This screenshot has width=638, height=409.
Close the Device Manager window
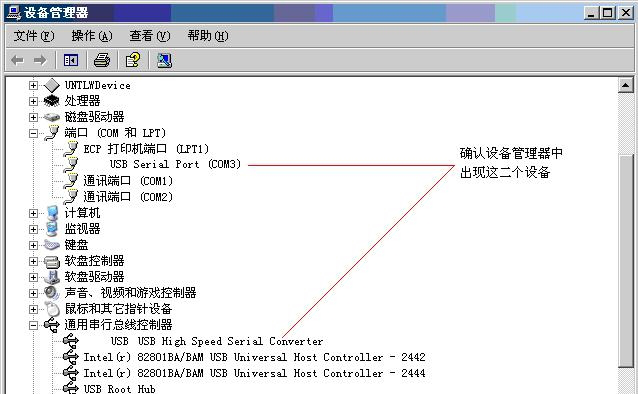[x=626, y=13]
